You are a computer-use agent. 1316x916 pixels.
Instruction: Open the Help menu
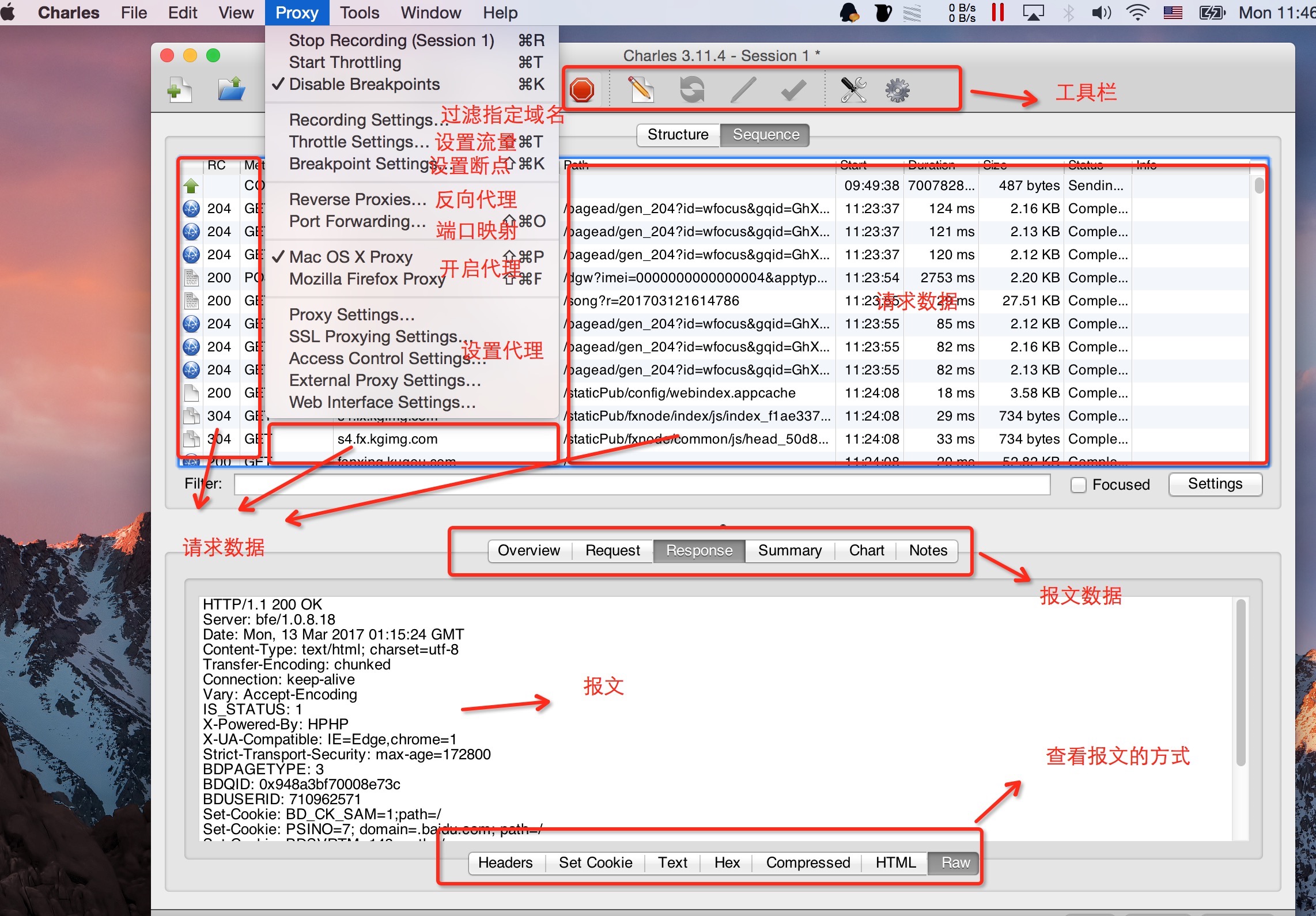pos(500,13)
